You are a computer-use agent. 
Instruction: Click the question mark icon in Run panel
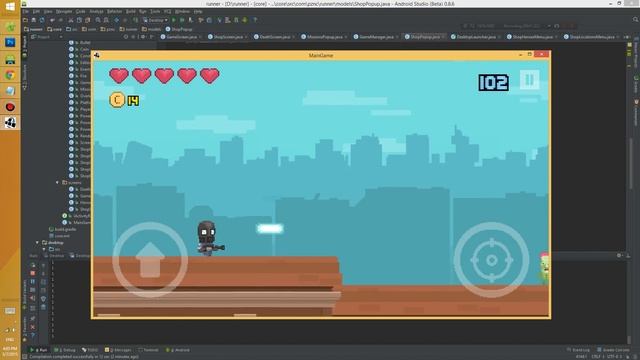pos(33,335)
